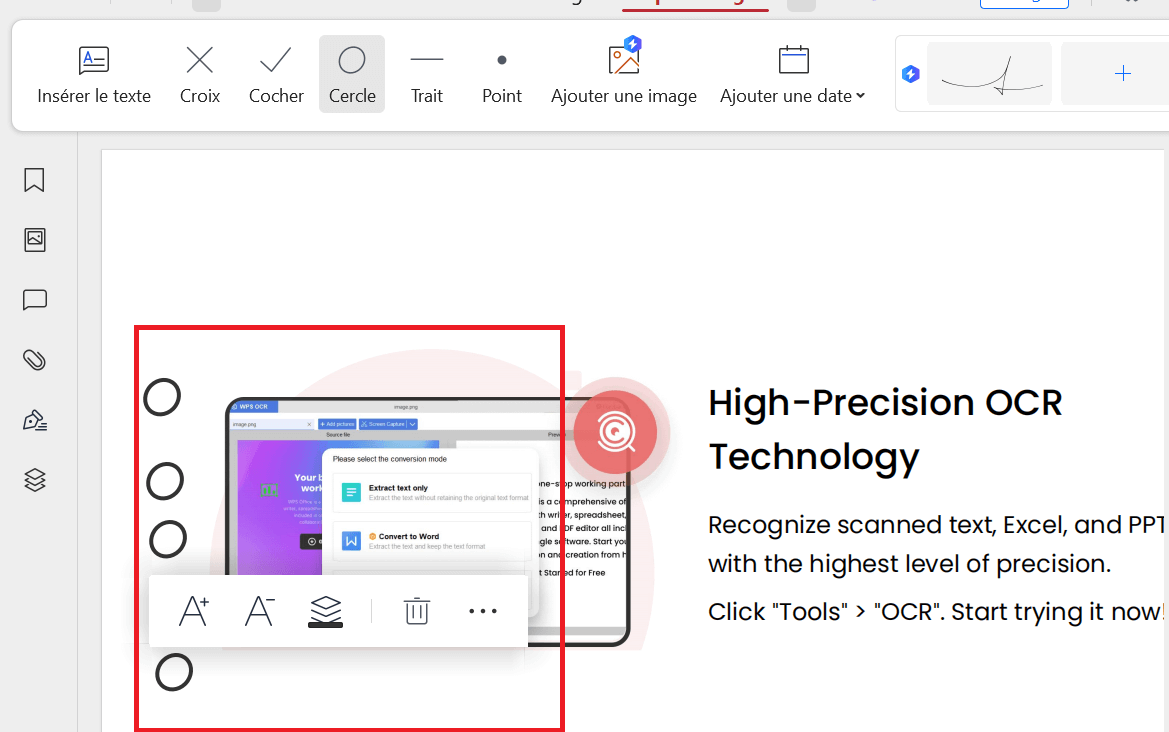Open the layers panel at sidebar bottom
Viewport: 1169px width, 732px height.
(34, 480)
